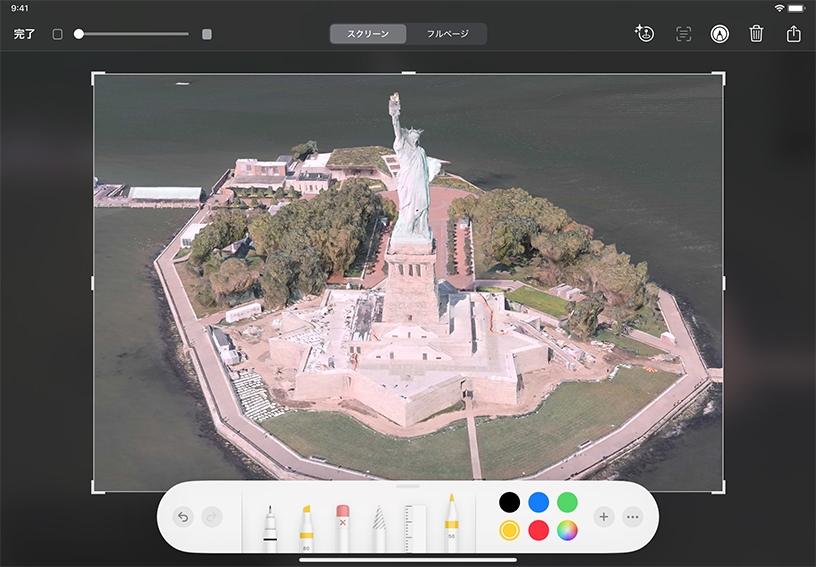The width and height of the screenshot is (816, 567).
Task: Open the share sheet icon
Action: click(x=794, y=34)
